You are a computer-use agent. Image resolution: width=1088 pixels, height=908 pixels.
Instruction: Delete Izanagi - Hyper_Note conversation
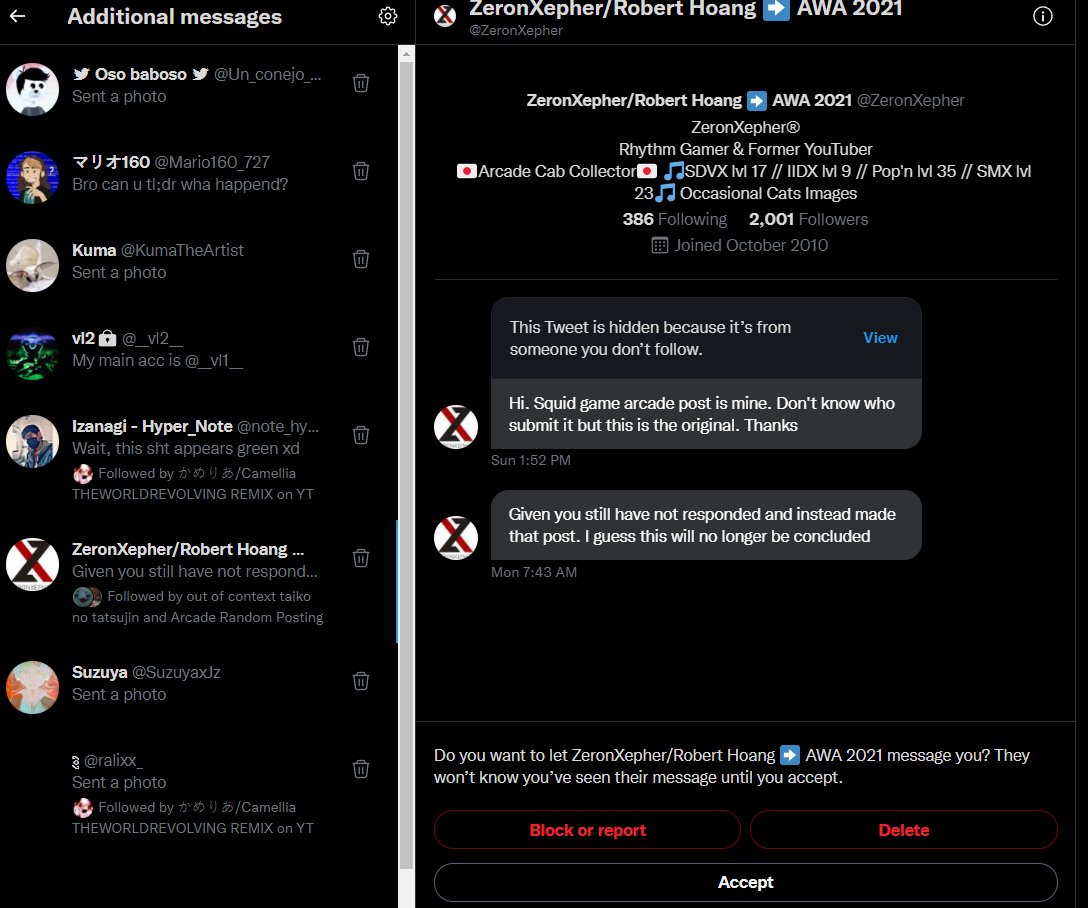(361, 435)
